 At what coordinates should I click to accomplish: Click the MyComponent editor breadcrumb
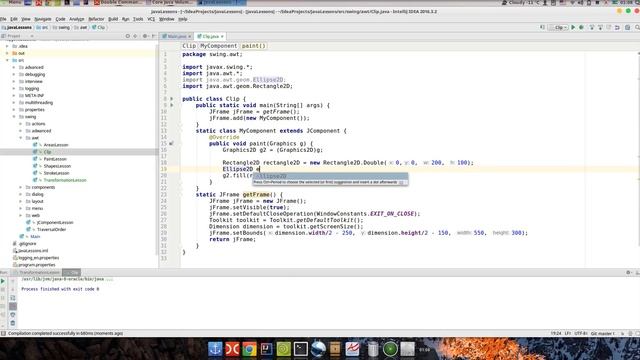[x=218, y=46]
